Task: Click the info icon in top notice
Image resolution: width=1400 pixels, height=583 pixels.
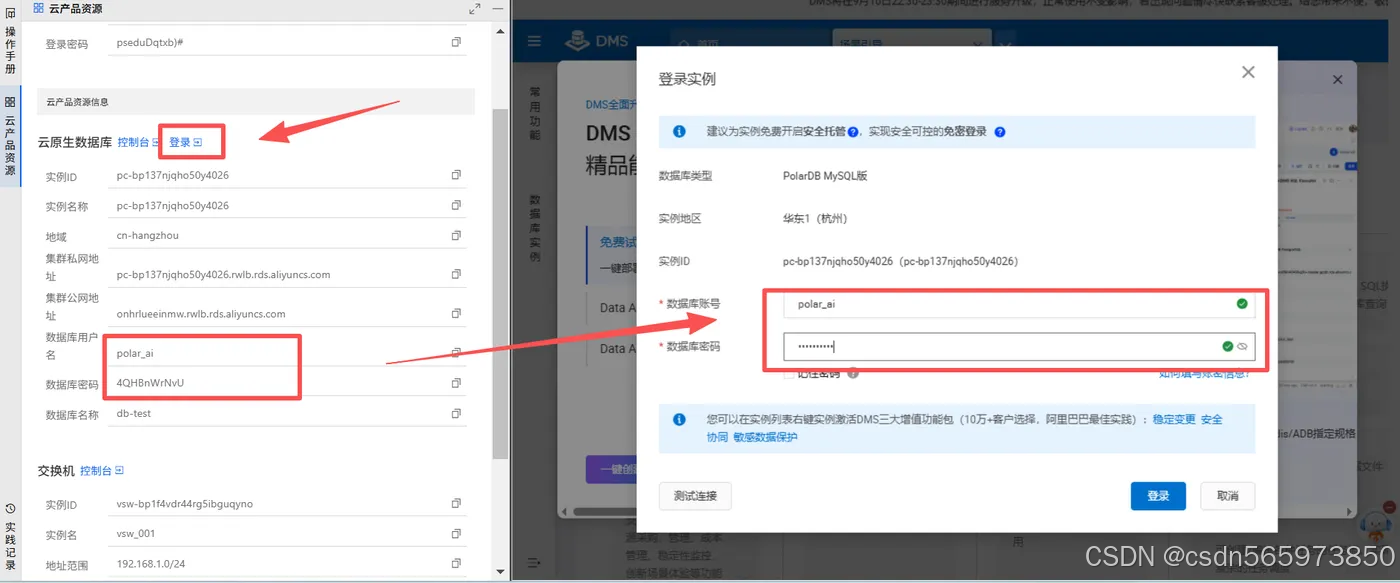Action: [x=680, y=132]
